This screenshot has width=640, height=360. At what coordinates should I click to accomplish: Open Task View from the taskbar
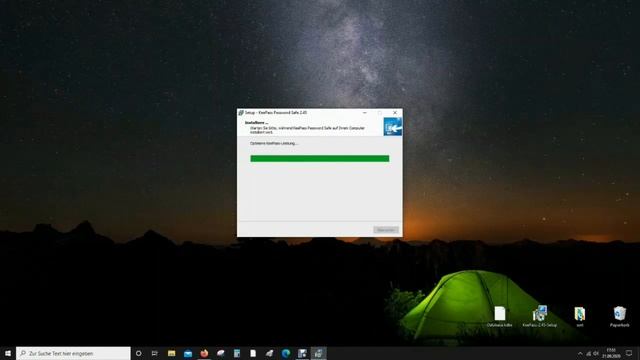tap(155, 353)
